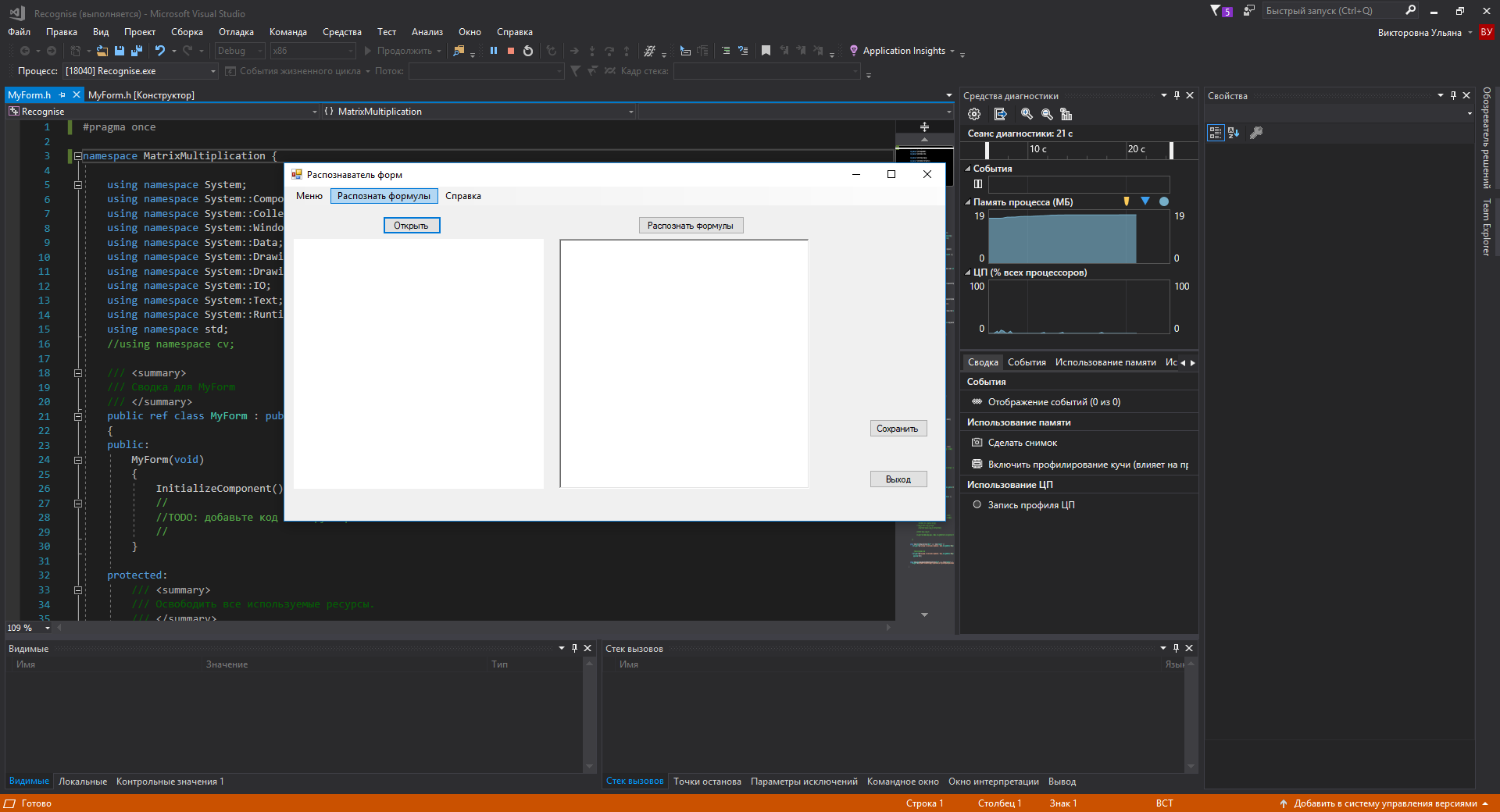The image size is (1500, 812).
Task: Switch to MyForm.h [Конструктор] tab
Action: coord(141,95)
